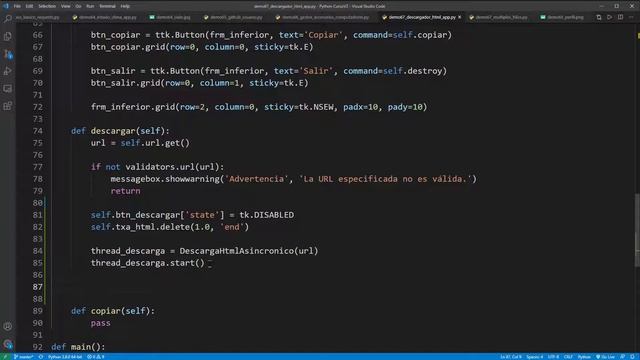
Task: Open the Run and Debug view
Action: 8,71
